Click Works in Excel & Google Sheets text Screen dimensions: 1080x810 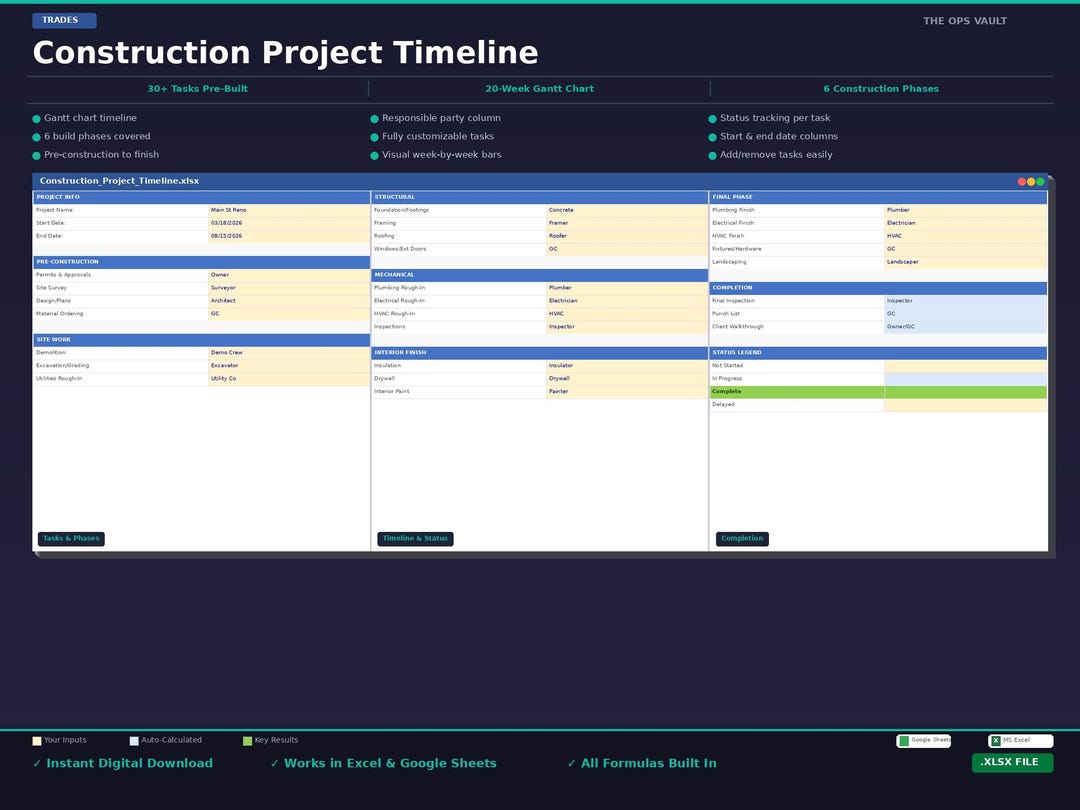pyautogui.click(x=390, y=763)
